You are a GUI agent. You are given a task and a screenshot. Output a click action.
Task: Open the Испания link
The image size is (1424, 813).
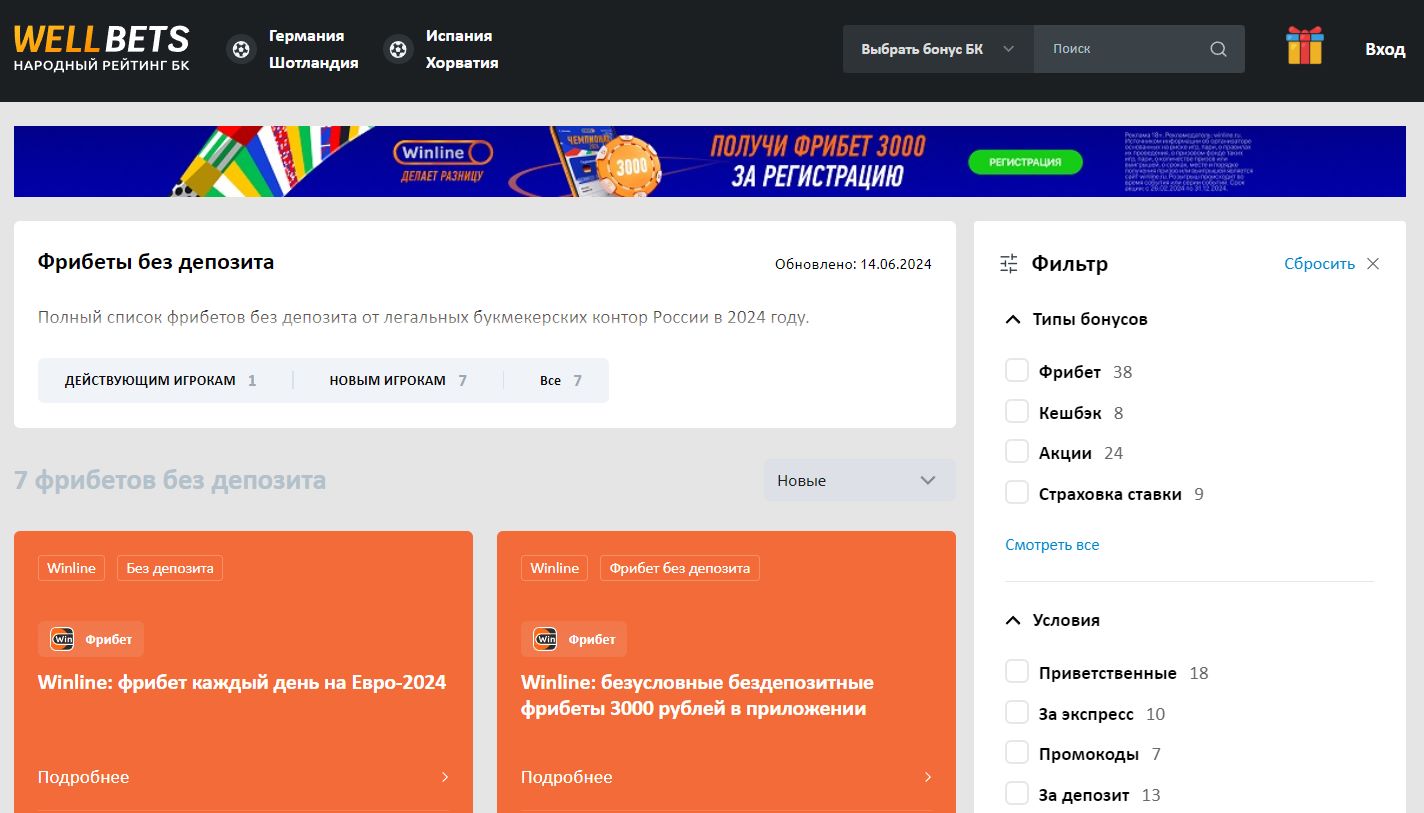pos(459,35)
